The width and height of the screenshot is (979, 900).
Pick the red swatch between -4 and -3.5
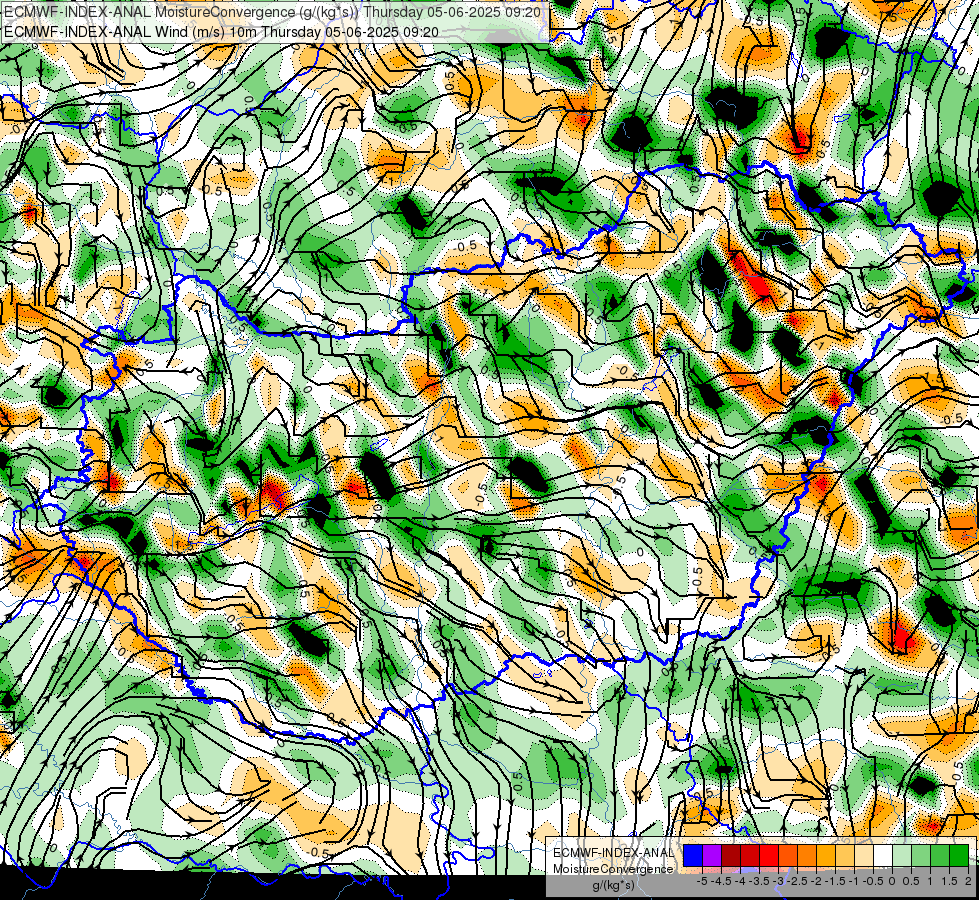click(x=750, y=856)
